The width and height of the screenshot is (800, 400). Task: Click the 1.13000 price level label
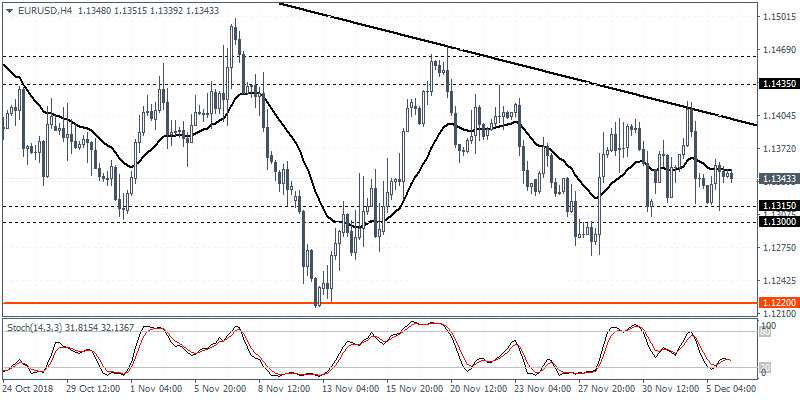click(x=778, y=221)
